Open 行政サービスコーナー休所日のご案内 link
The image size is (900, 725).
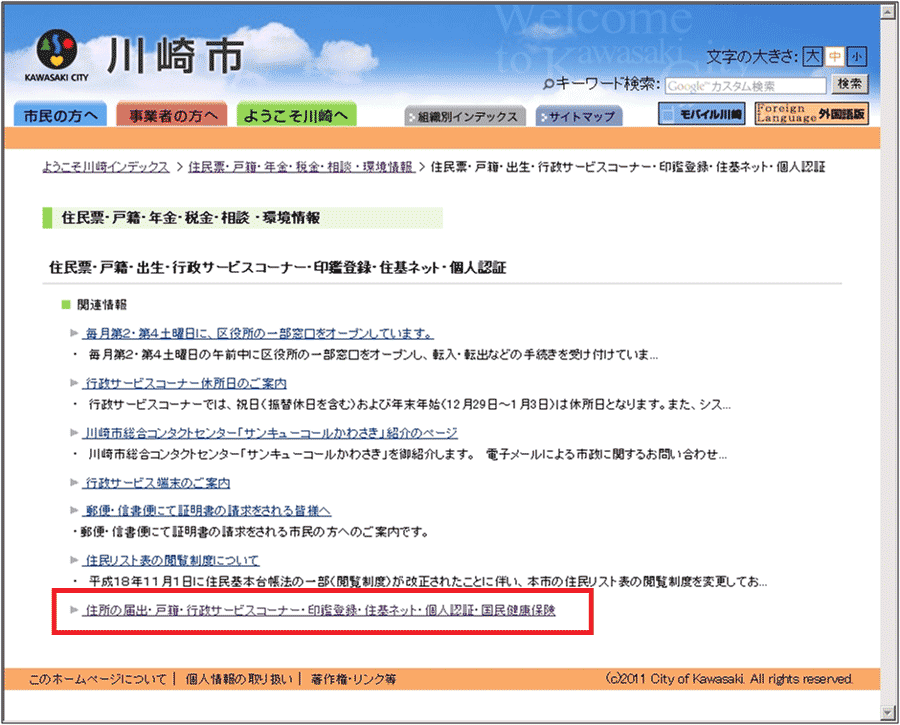186,383
